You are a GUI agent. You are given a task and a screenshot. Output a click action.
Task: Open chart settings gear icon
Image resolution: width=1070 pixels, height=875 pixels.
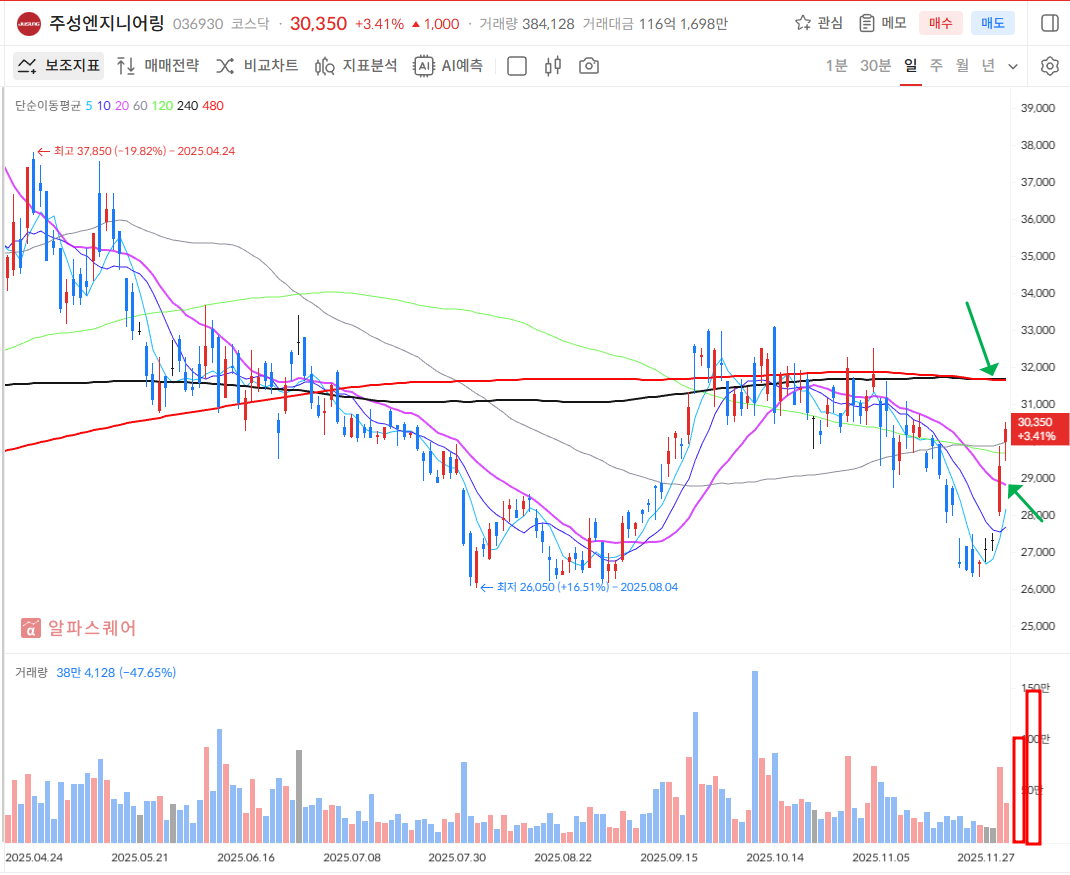pos(1049,66)
